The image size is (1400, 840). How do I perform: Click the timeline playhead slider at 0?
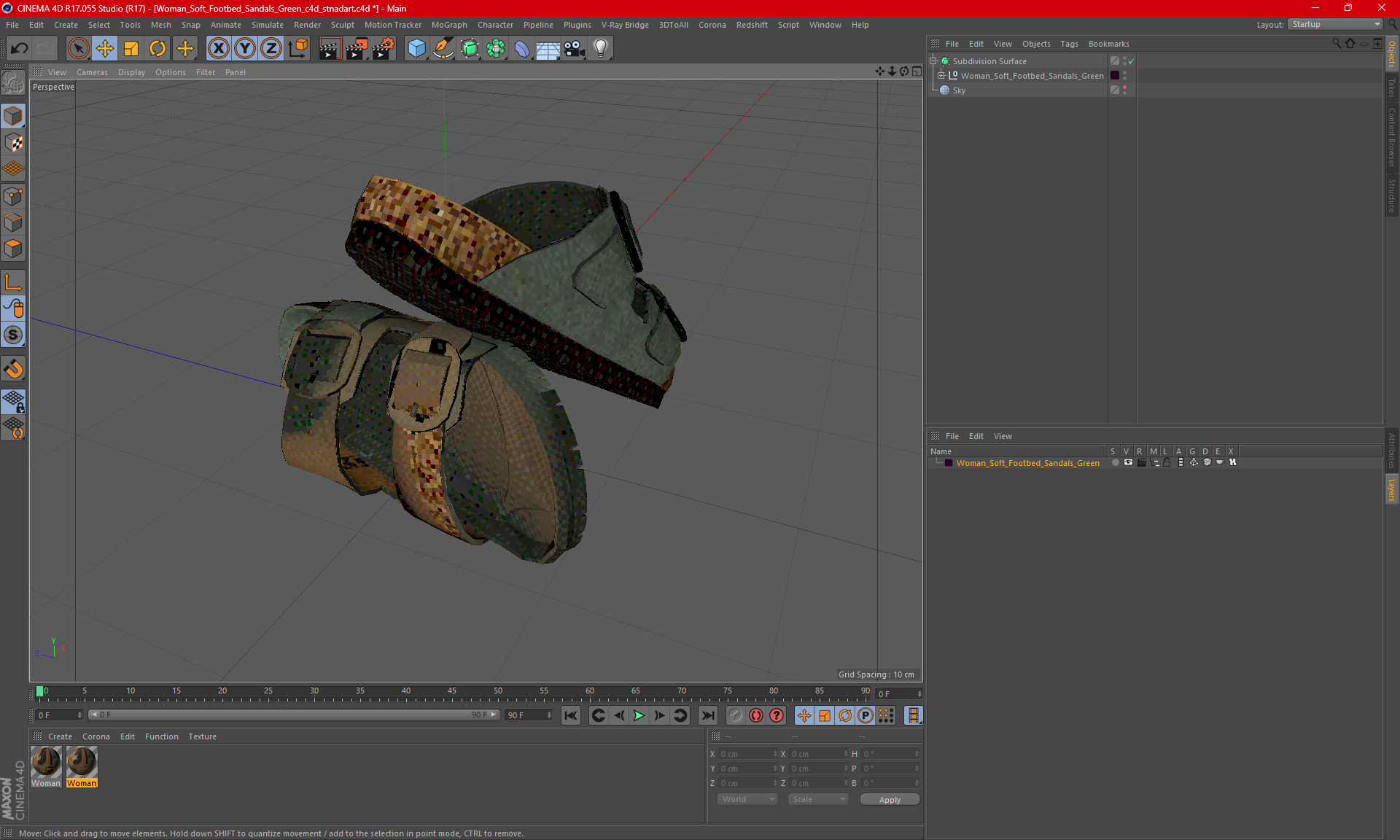click(x=39, y=691)
